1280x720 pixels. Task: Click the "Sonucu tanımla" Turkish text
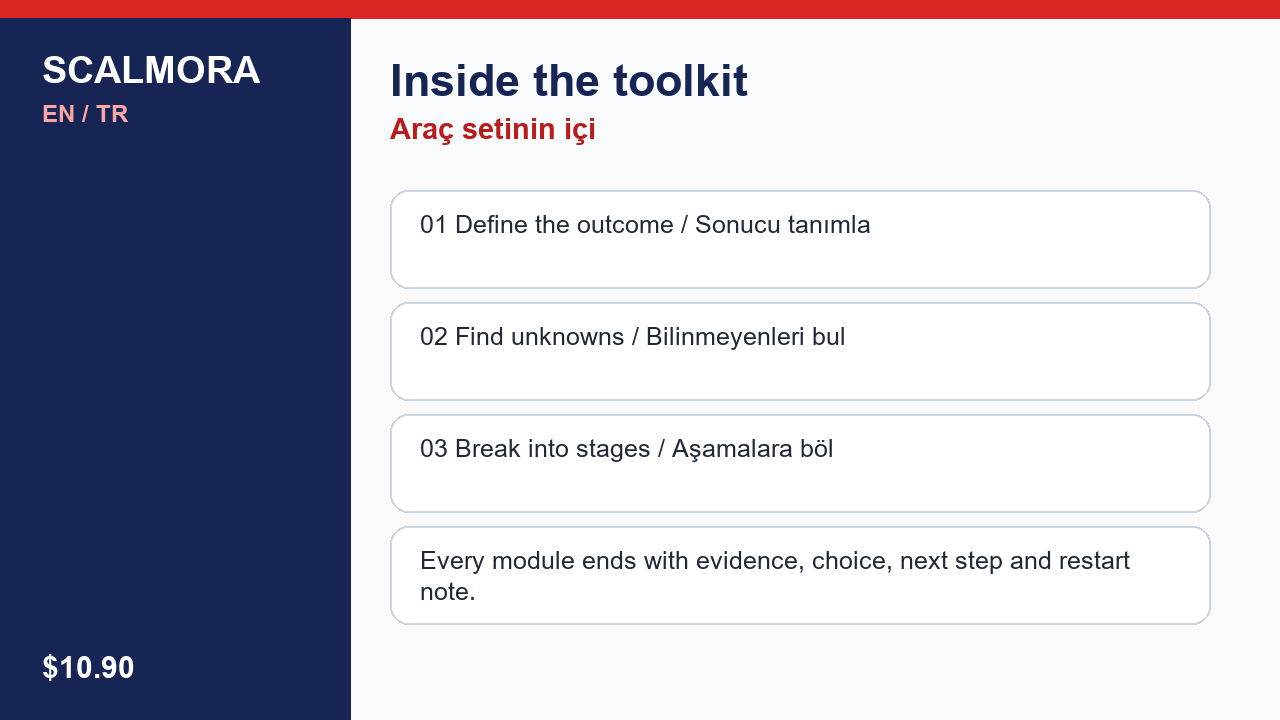(783, 225)
